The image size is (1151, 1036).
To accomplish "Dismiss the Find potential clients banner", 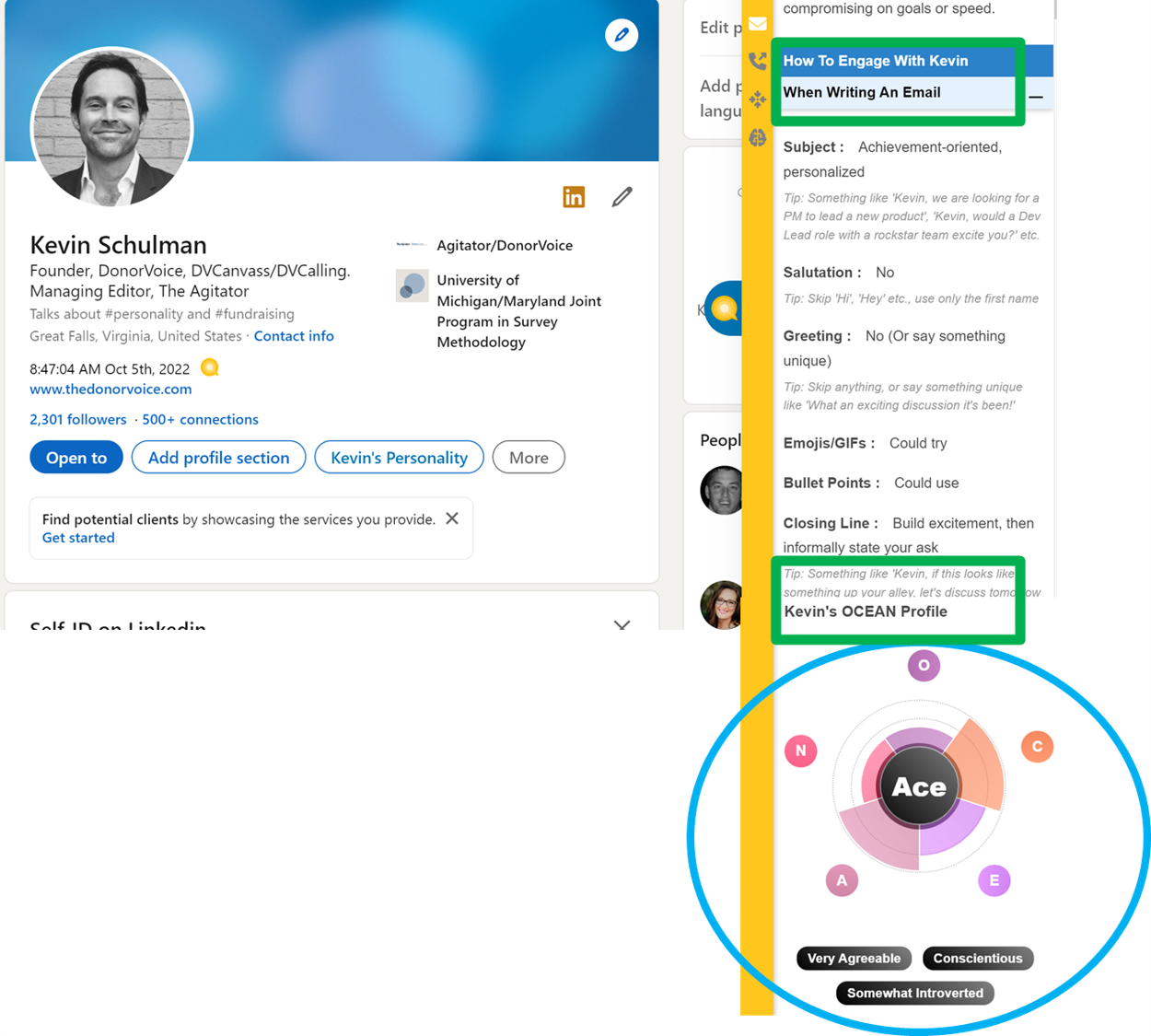I will [452, 518].
